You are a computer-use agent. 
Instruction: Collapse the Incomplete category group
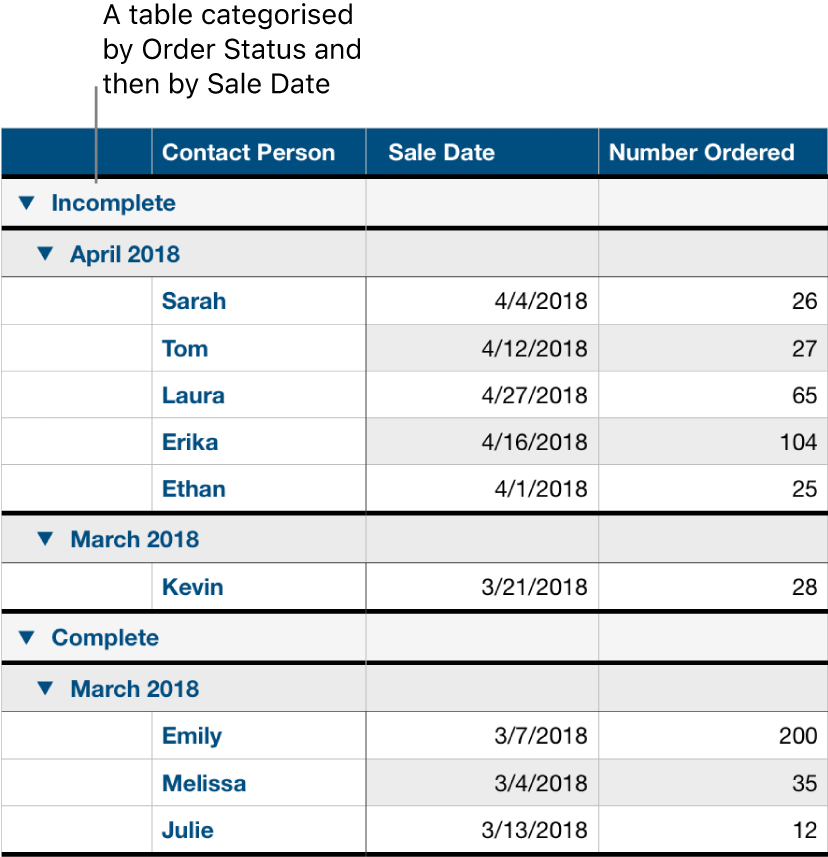[27, 203]
